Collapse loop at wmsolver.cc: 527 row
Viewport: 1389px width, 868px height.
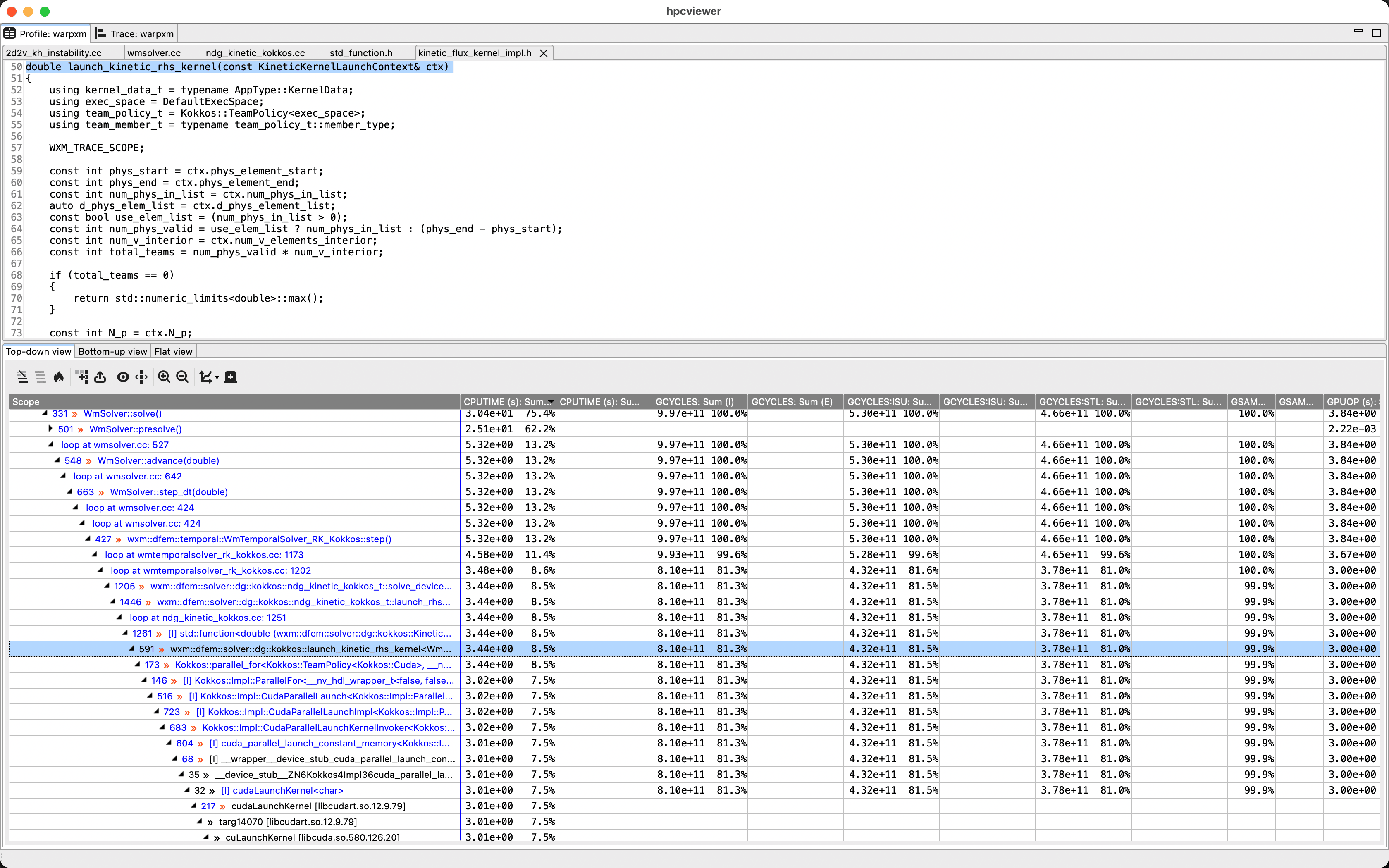pos(50,445)
